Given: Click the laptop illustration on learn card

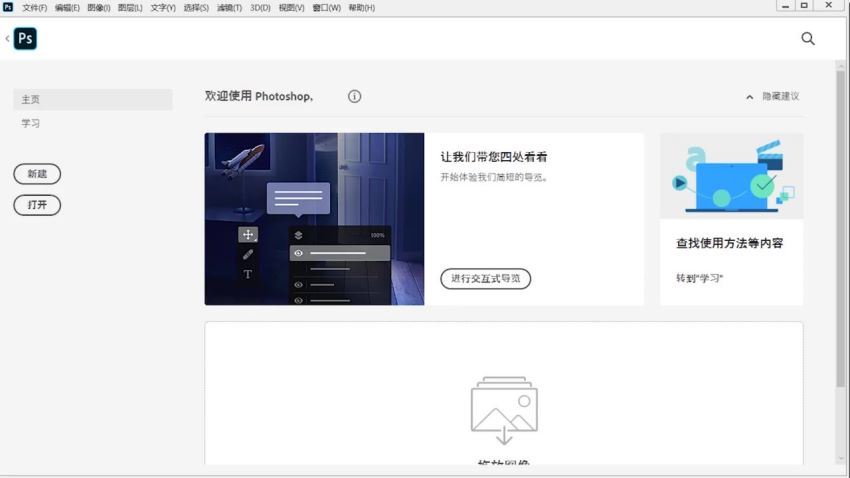Looking at the screenshot, I should coord(732,176).
